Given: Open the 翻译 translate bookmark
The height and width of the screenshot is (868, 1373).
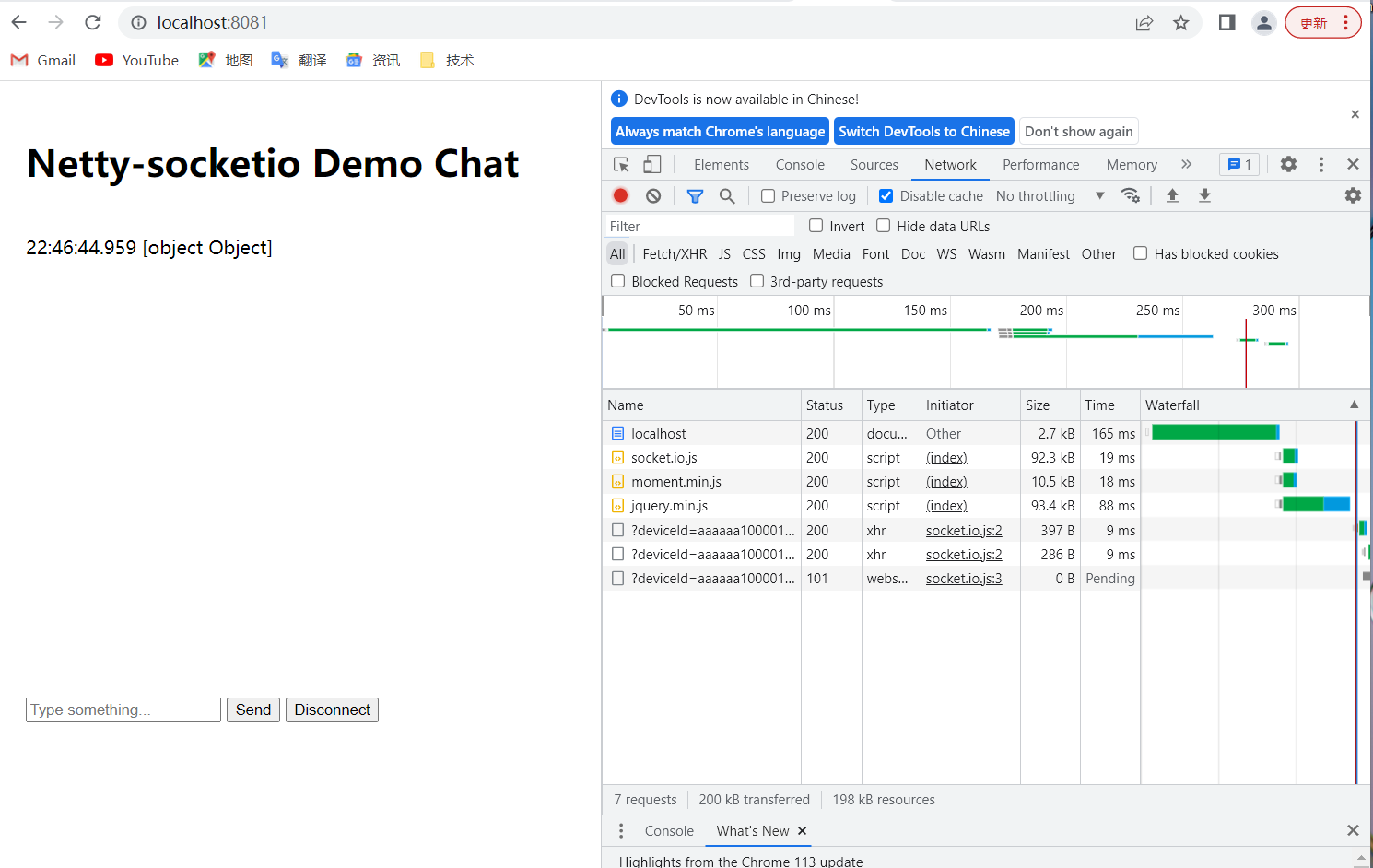Looking at the screenshot, I should 299,60.
